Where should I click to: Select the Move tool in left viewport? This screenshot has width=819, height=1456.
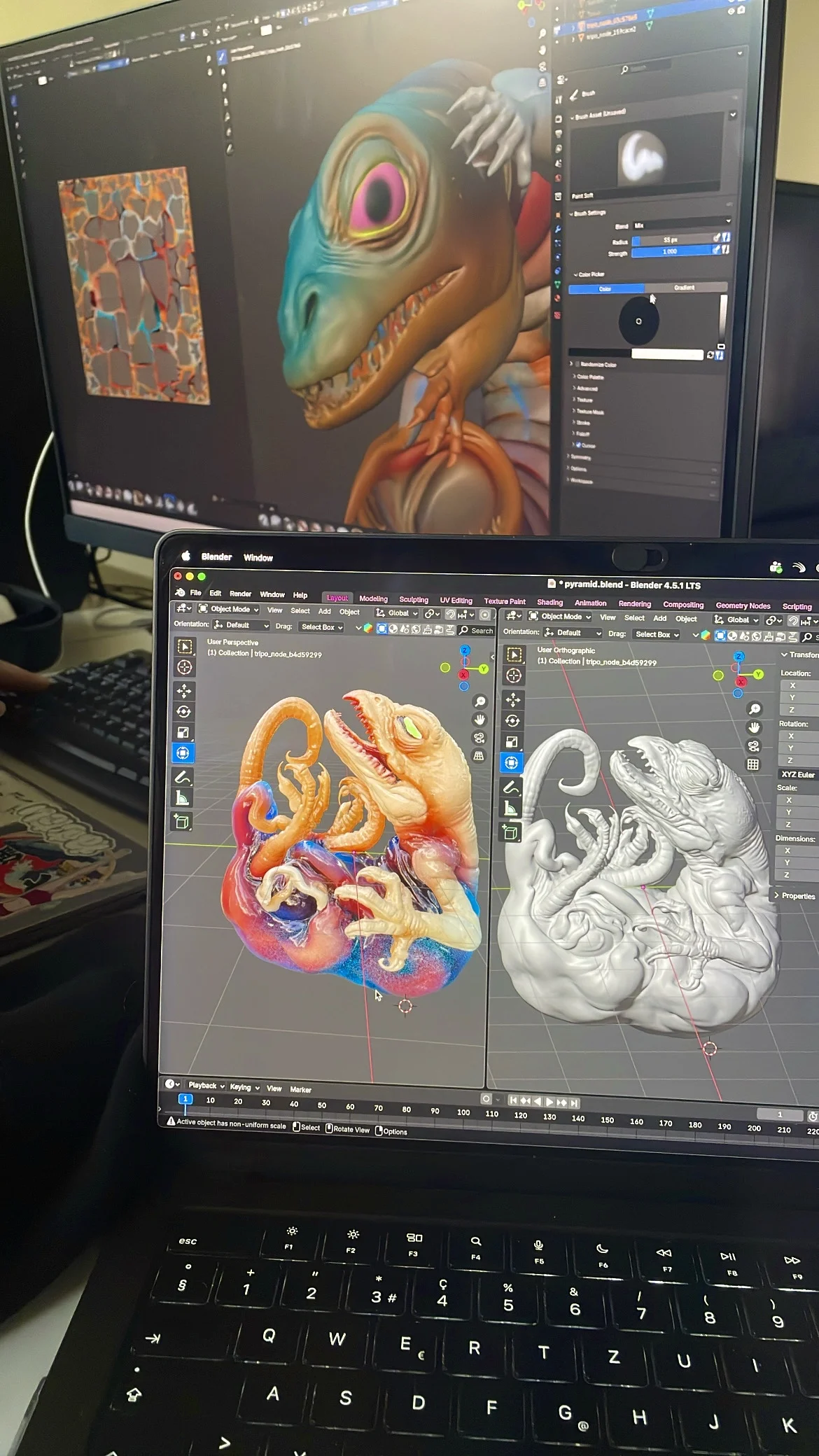184,691
